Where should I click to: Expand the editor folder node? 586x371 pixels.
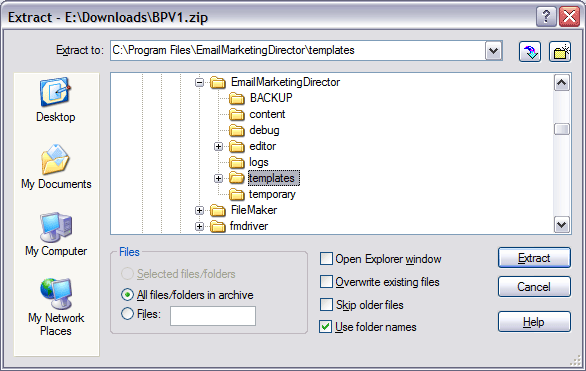pyautogui.click(x=218, y=147)
